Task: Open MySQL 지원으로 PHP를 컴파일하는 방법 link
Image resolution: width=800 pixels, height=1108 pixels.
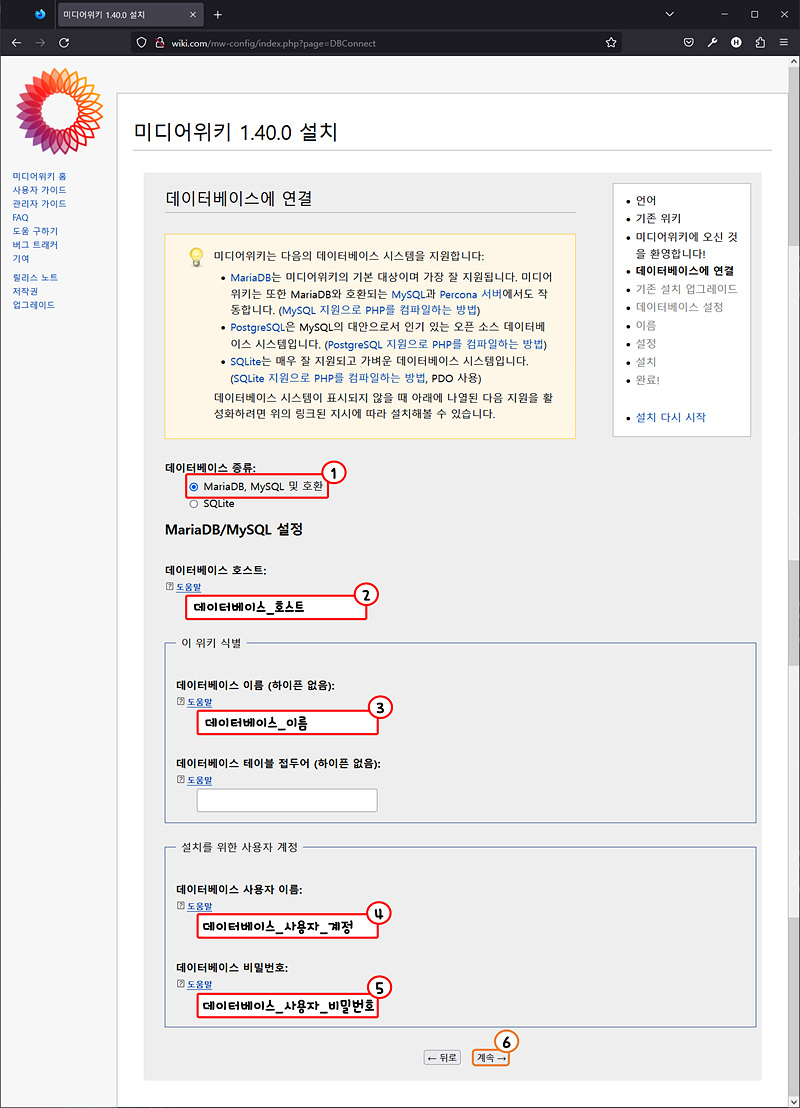Action: [x=380, y=310]
